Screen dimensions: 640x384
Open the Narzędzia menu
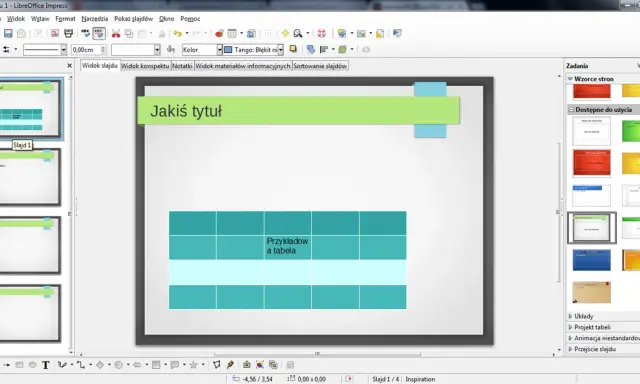(95, 19)
